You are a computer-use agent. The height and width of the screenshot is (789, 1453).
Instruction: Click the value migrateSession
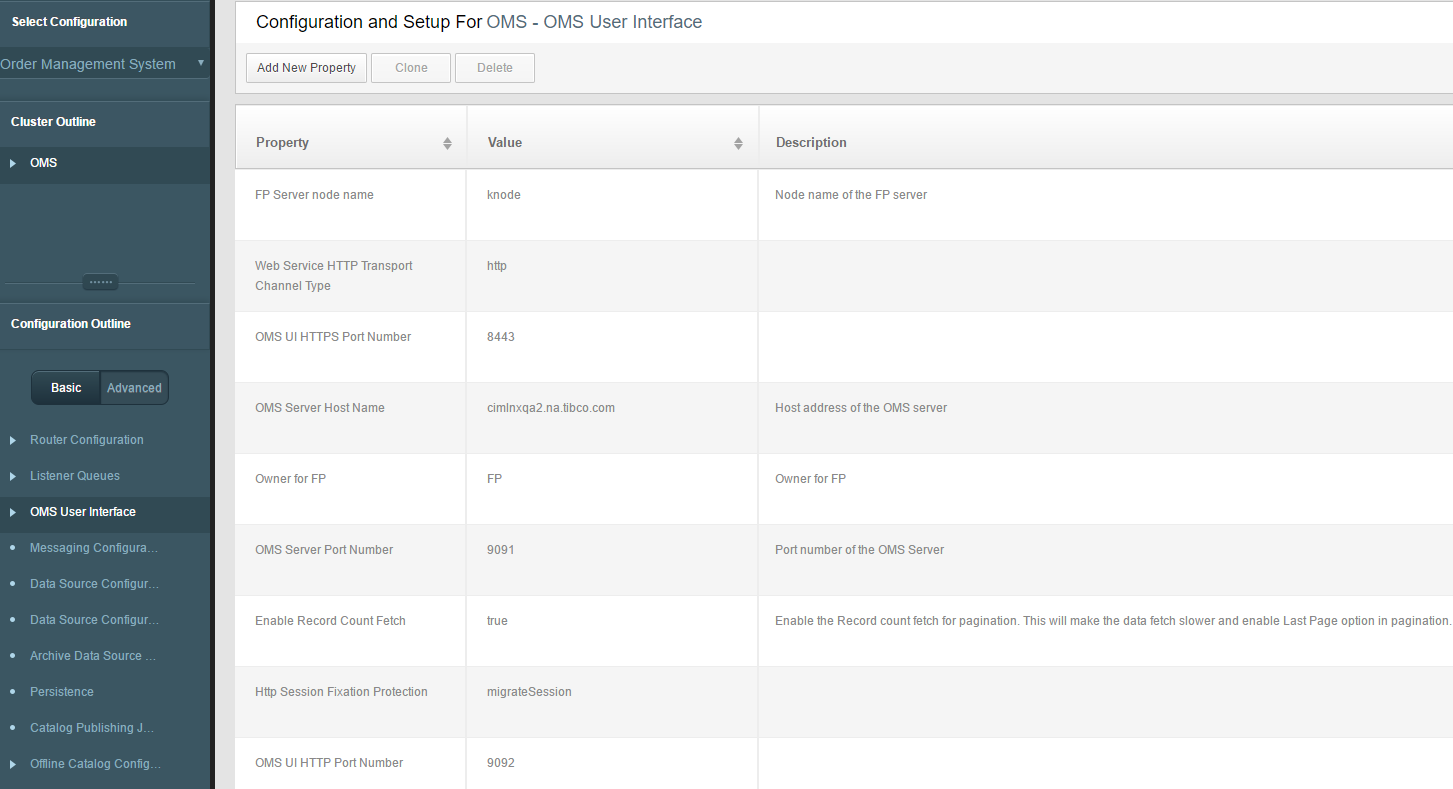click(530, 692)
